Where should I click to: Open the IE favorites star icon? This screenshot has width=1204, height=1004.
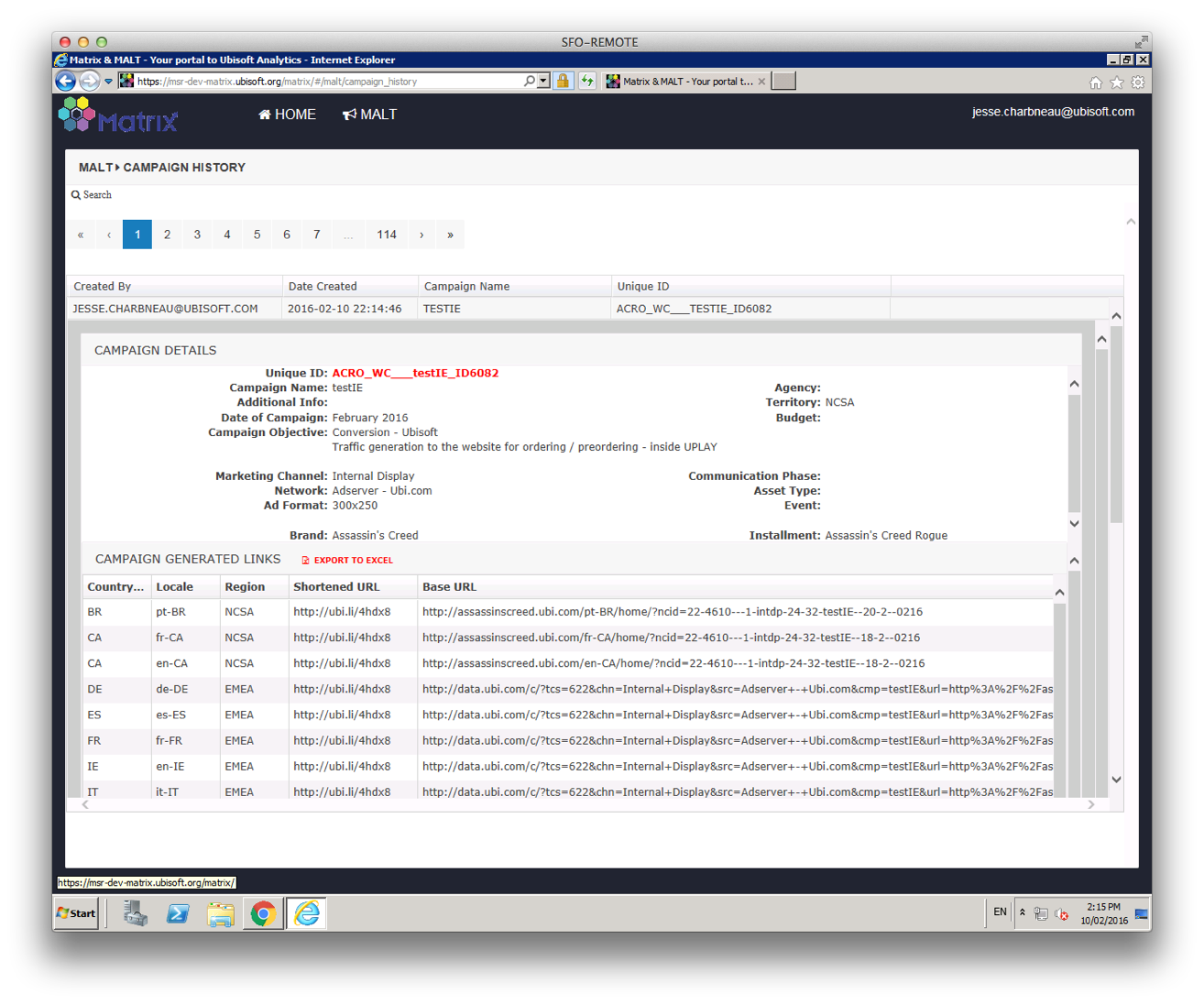pyautogui.click(x=1116, y=82)
